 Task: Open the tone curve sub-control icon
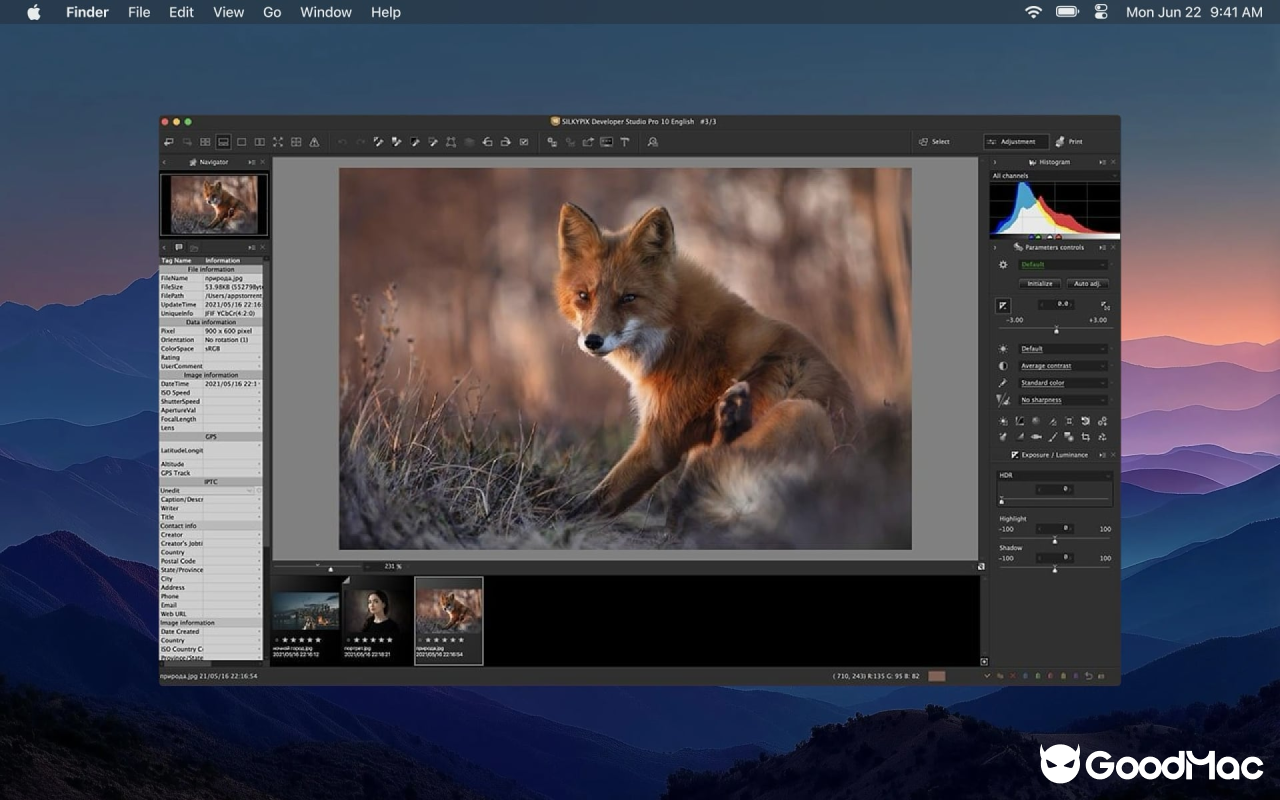[x=1019, y=422]
